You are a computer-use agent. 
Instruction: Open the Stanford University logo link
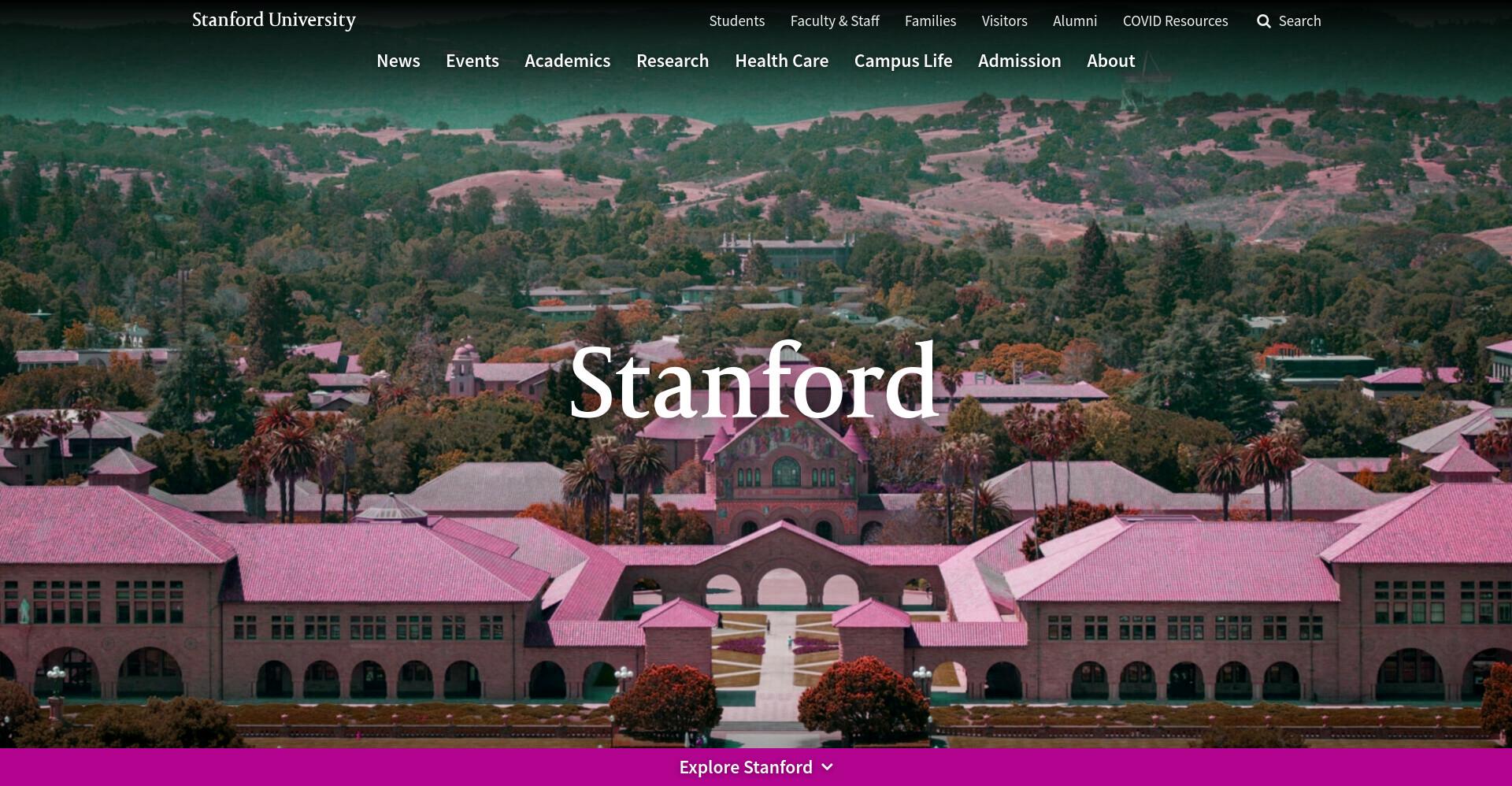tap(274, 20)
